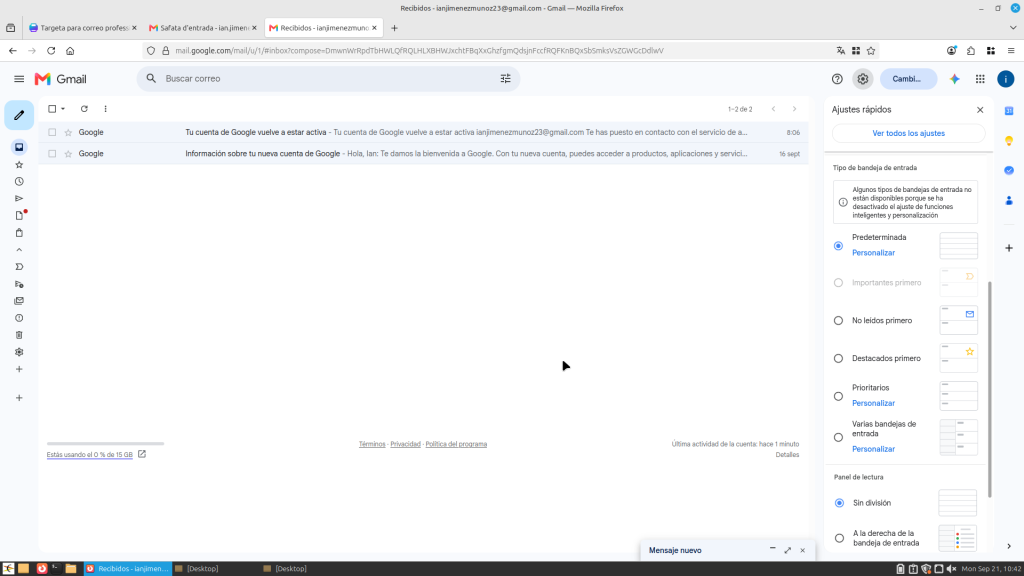Open Google Keep side panel icon
This screenshot has height=576, width=1024.
pos(1009,141)
